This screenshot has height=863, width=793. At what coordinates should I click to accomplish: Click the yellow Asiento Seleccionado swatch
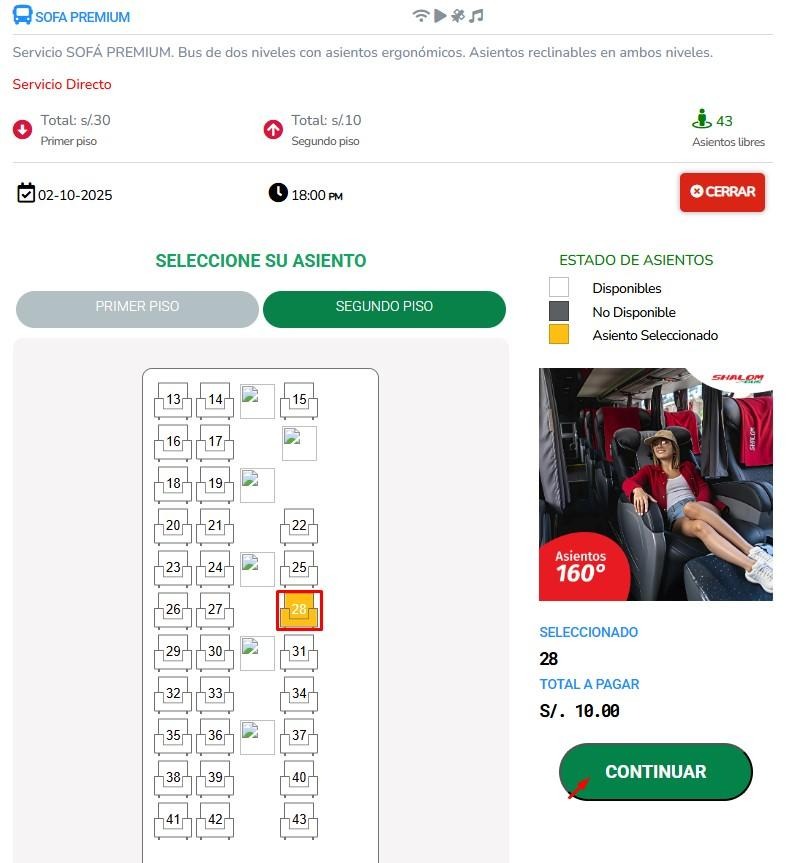[559, 335]
